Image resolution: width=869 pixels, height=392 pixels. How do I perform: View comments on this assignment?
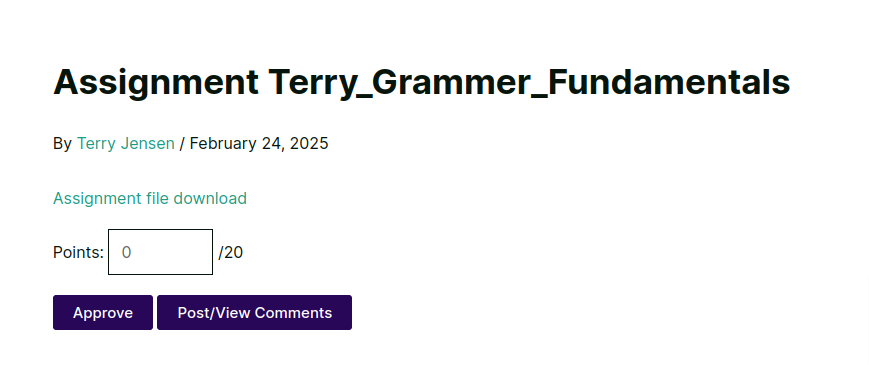(254, 313)
